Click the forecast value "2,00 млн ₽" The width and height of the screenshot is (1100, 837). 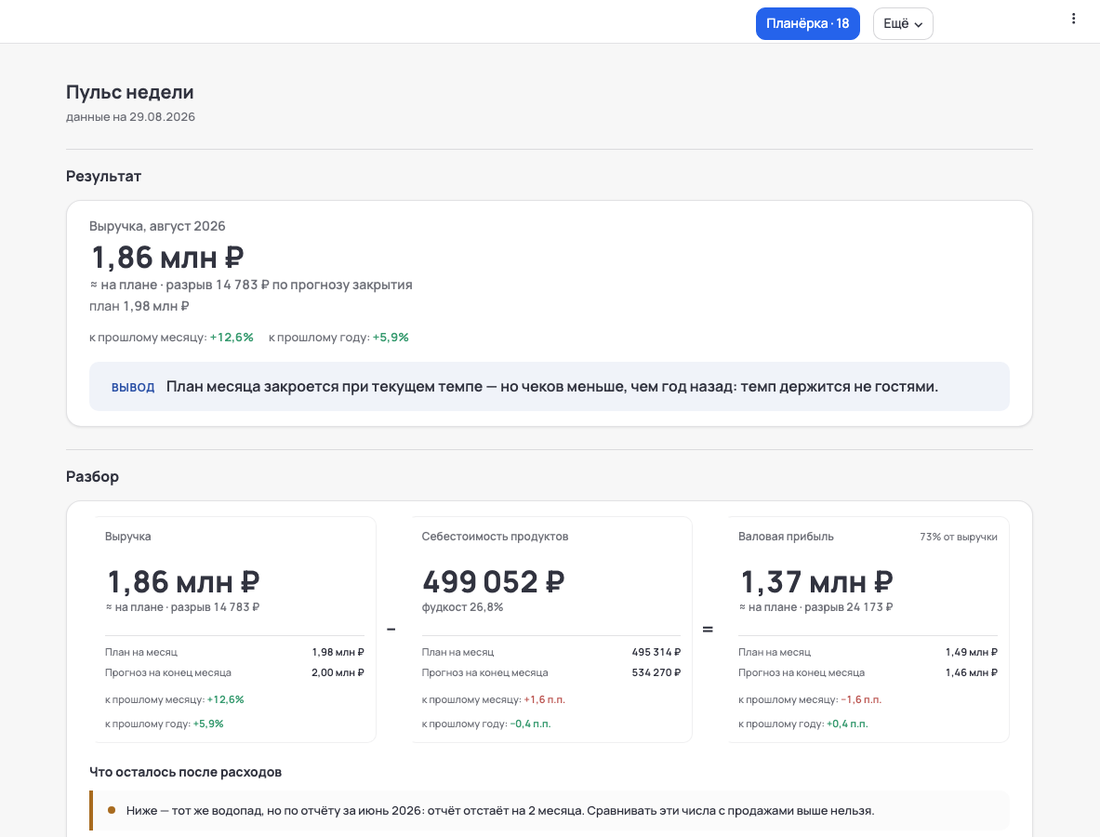[x=338, y=672]
